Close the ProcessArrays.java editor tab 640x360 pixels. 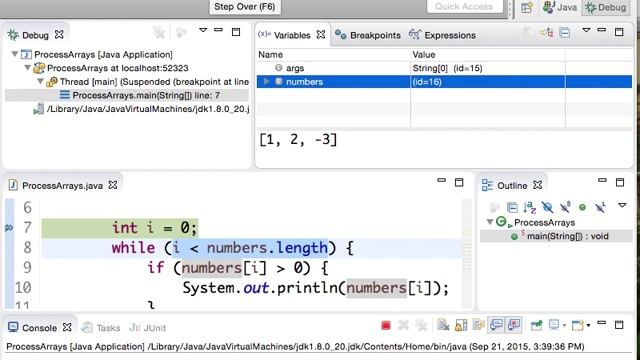click(113, 185)
